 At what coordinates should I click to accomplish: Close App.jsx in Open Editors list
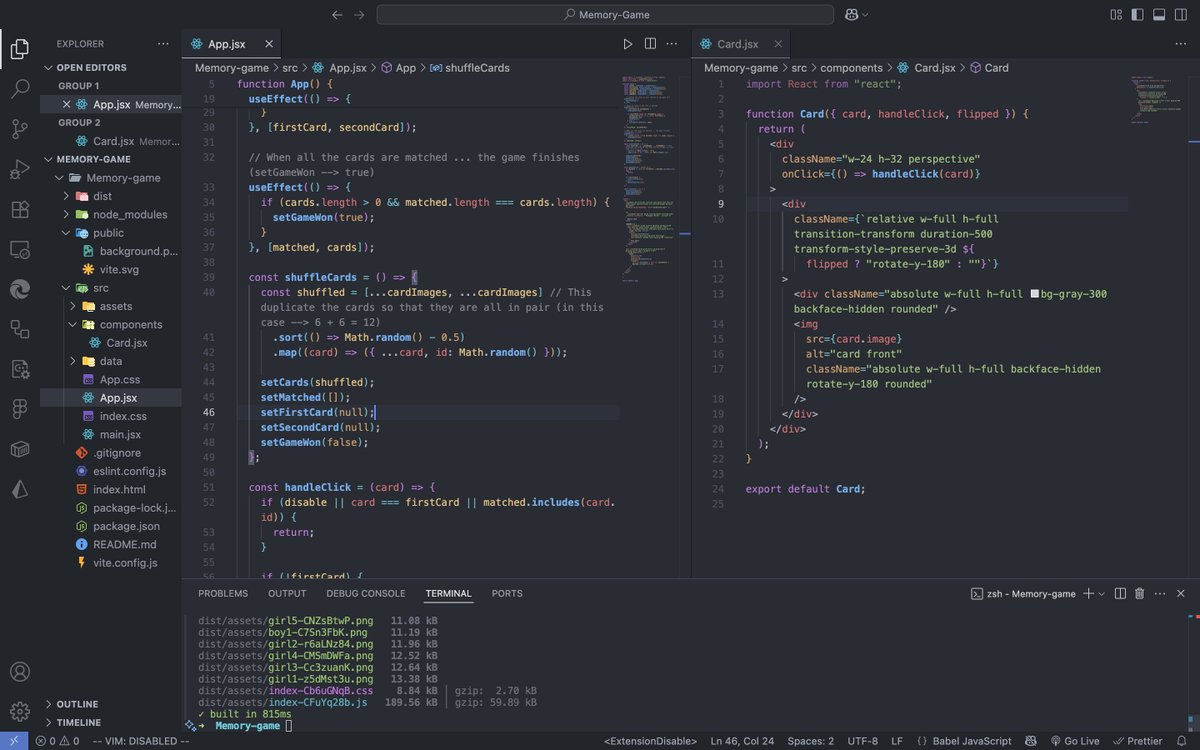click(x=67, y=104)
